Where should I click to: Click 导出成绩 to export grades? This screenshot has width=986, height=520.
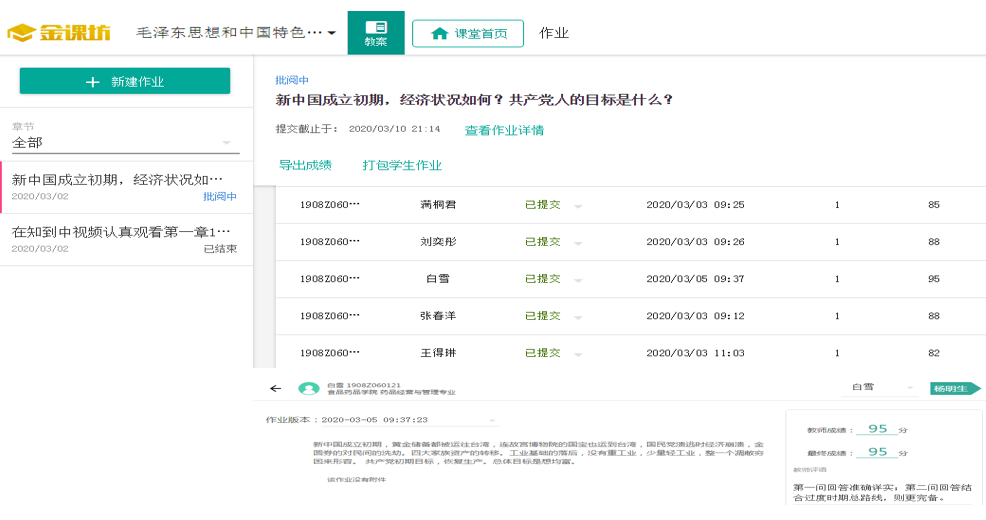click(x=305, y=165)
